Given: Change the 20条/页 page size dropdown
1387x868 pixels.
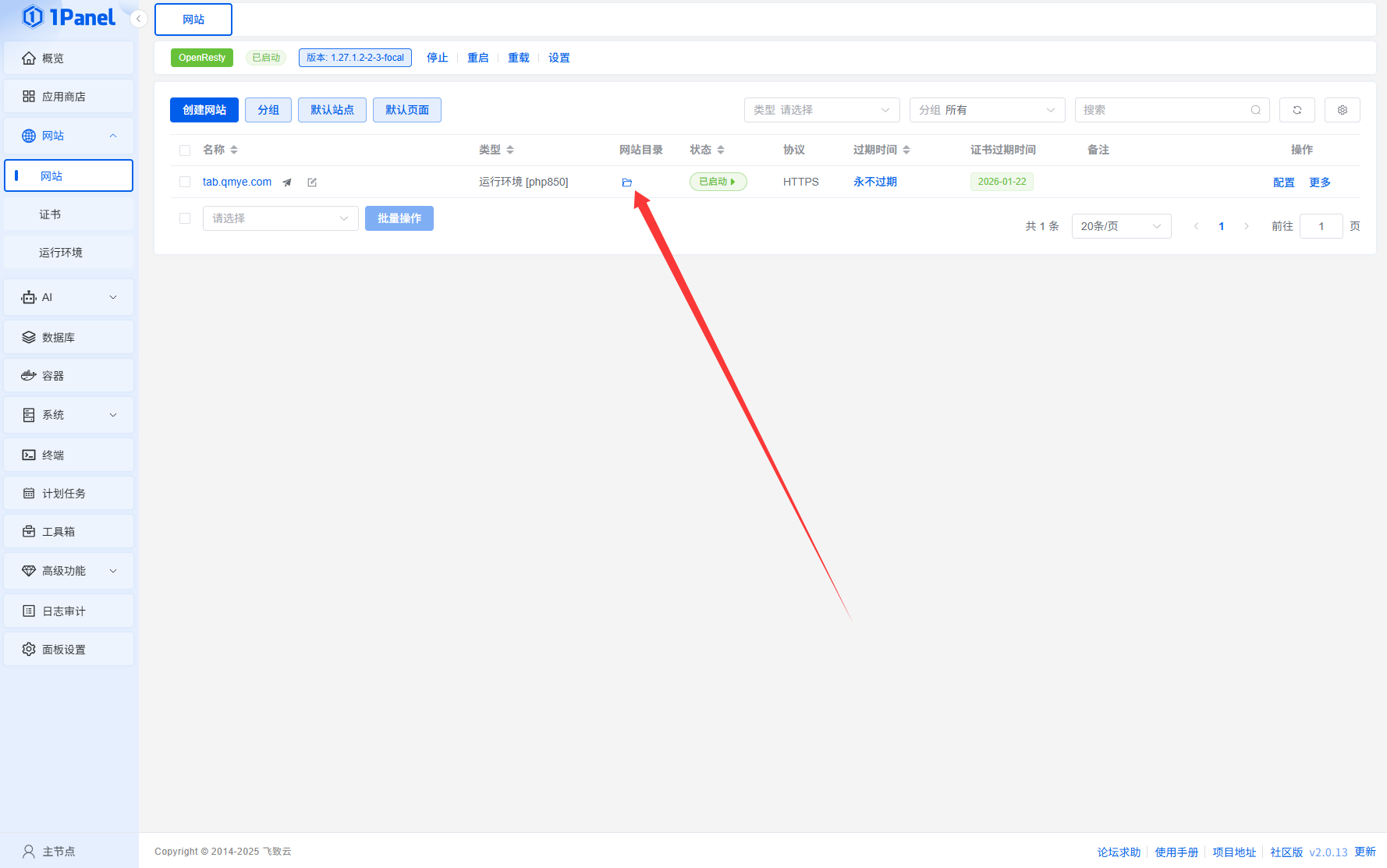Looking at the screenshot, I should tap(1121, 226).
